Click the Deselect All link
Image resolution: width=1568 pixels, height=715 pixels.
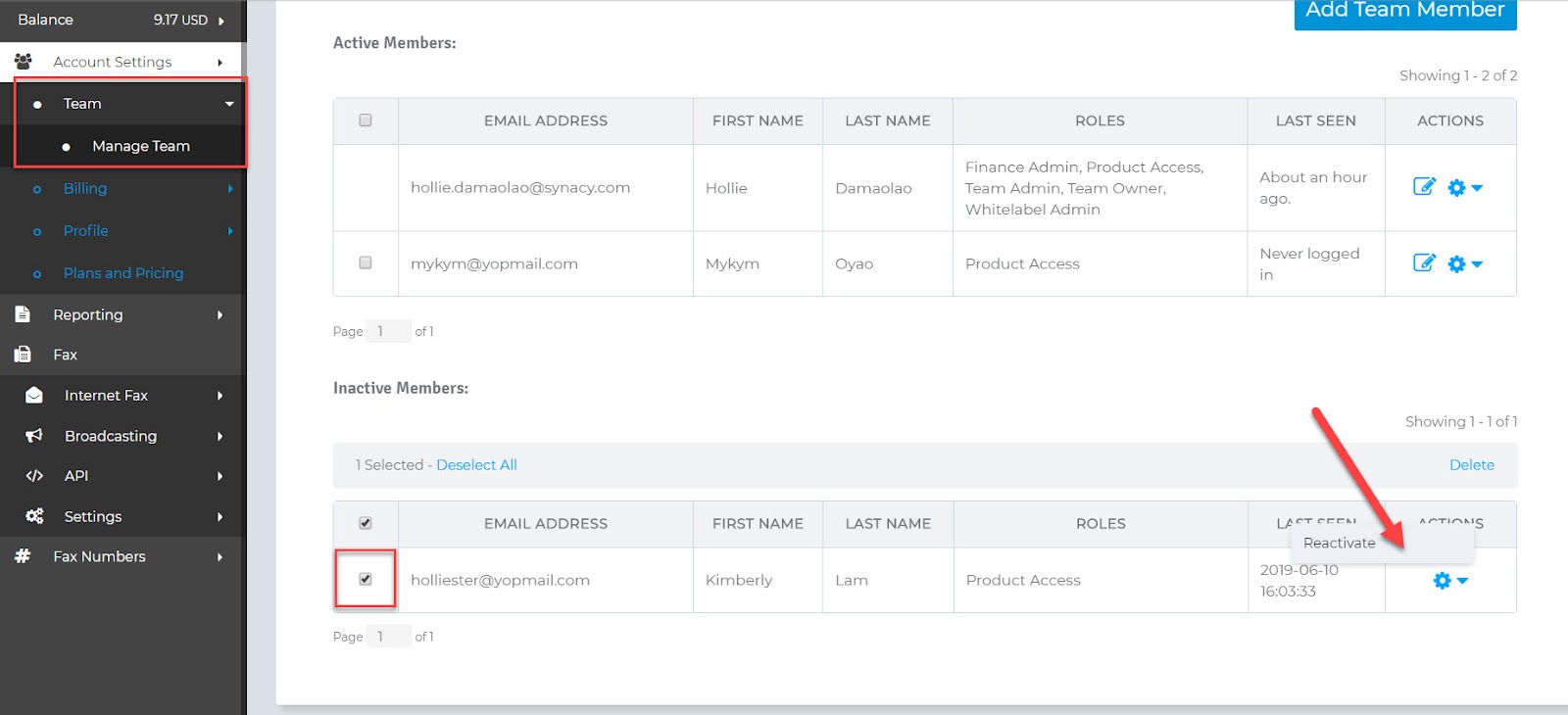coord(476,465)
